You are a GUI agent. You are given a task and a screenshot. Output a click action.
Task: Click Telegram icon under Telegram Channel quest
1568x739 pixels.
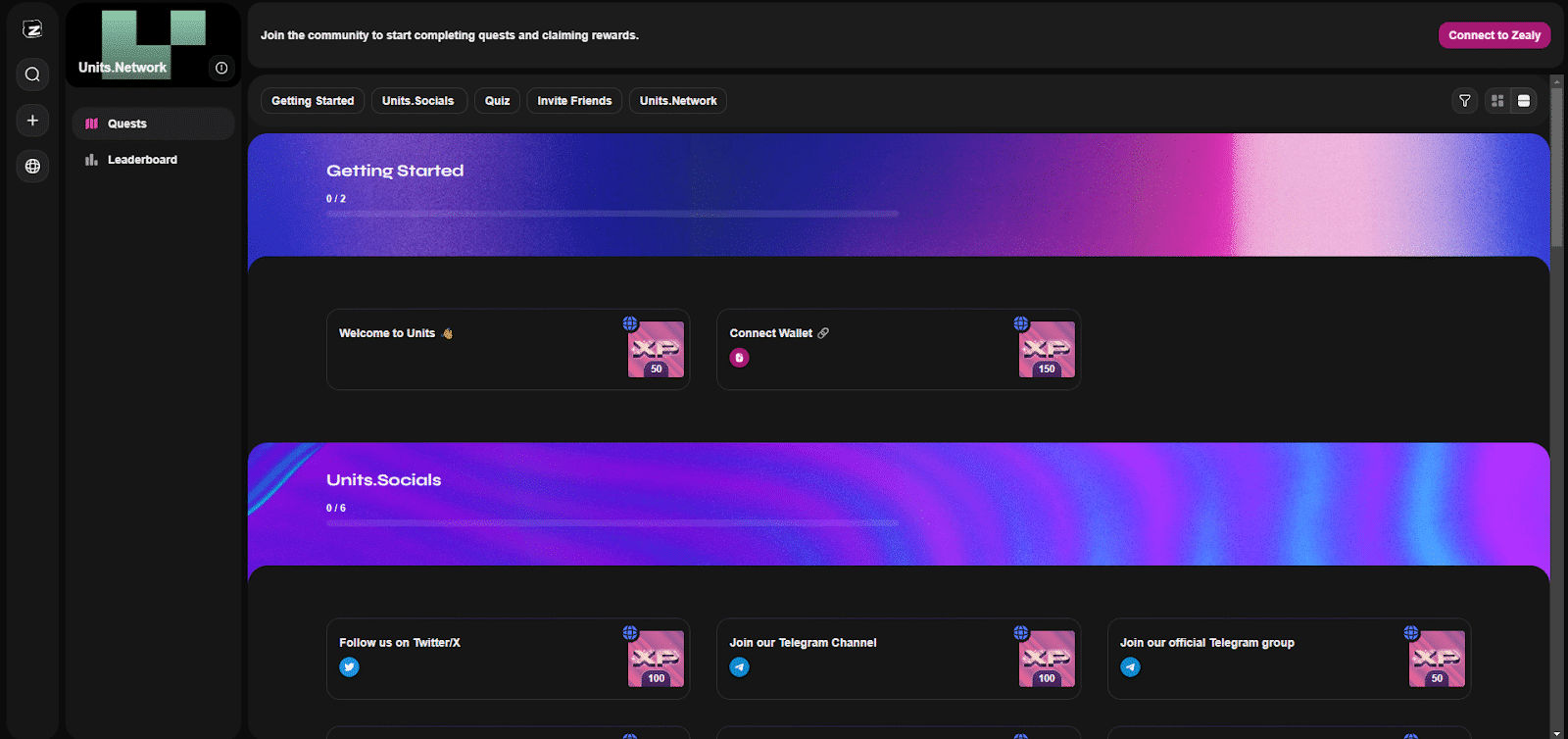tap(740, 667)
